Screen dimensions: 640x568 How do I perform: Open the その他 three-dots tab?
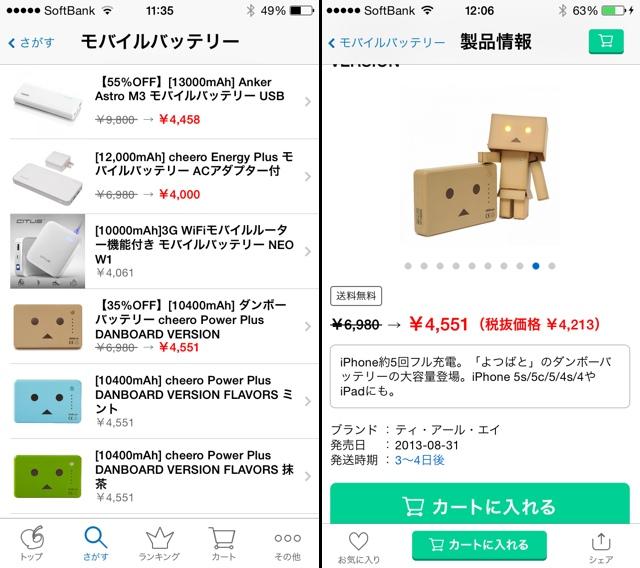point(287,544)
